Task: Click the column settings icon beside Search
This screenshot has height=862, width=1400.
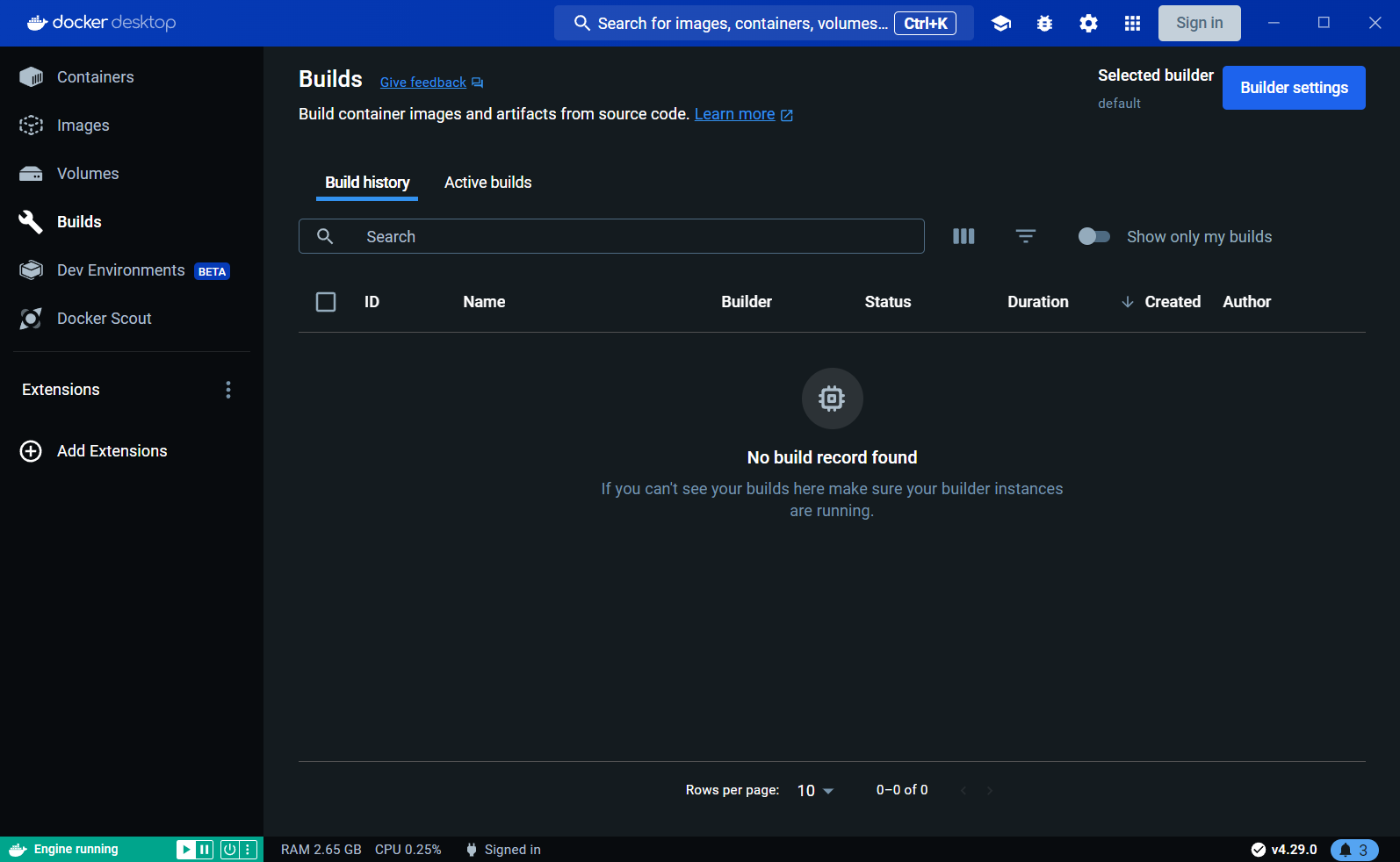Action: tap(963, 236)
